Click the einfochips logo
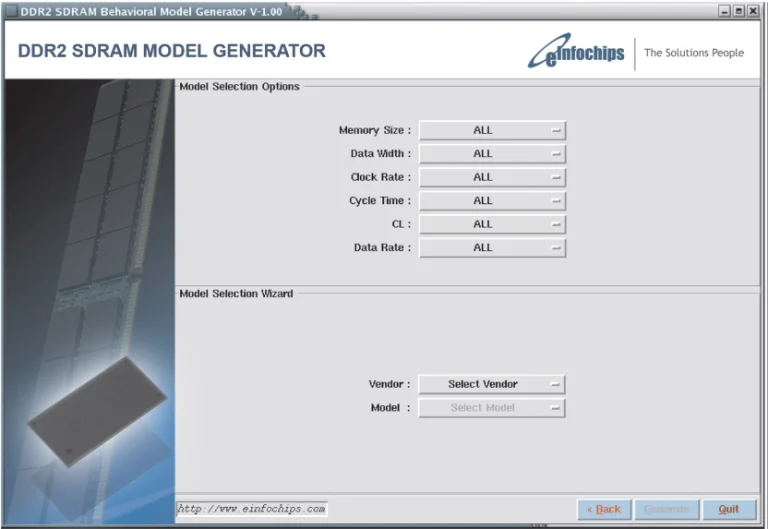 click(x=576, y=51)
